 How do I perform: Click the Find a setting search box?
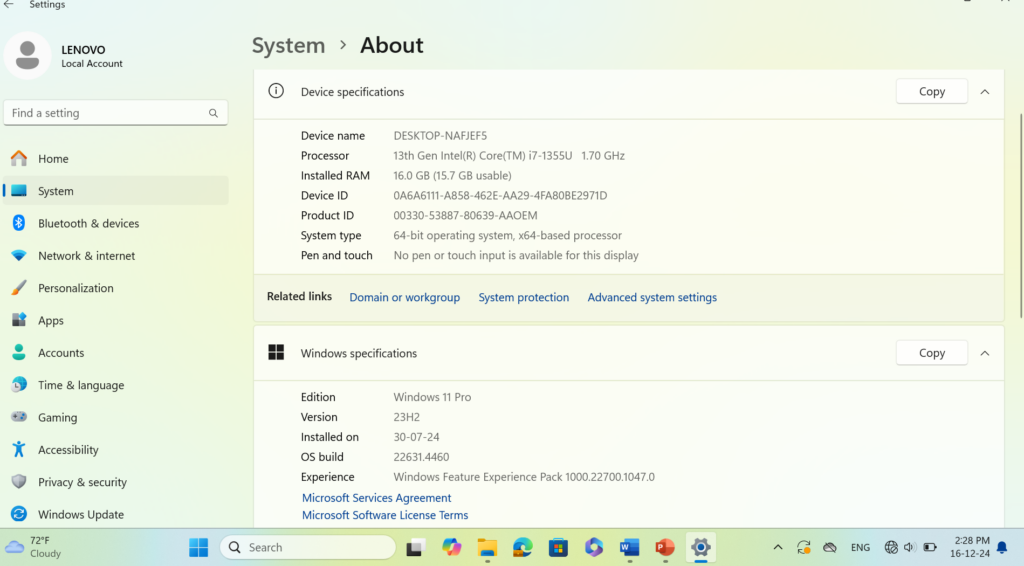click(x=108, y=113)
